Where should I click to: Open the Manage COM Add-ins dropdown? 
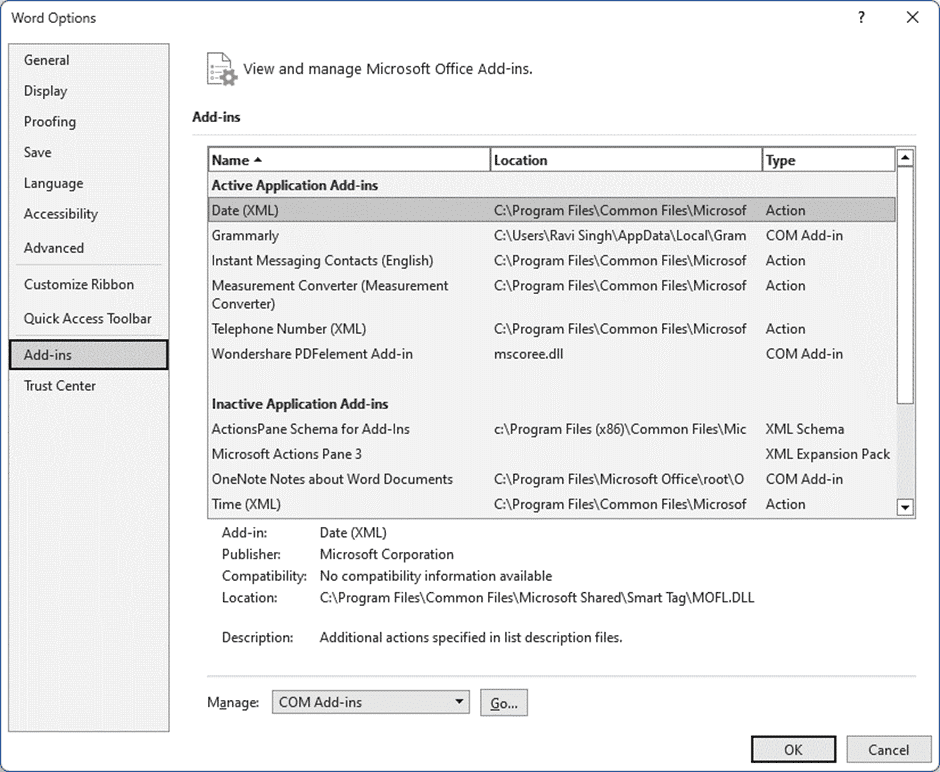[x=370, y=702]
